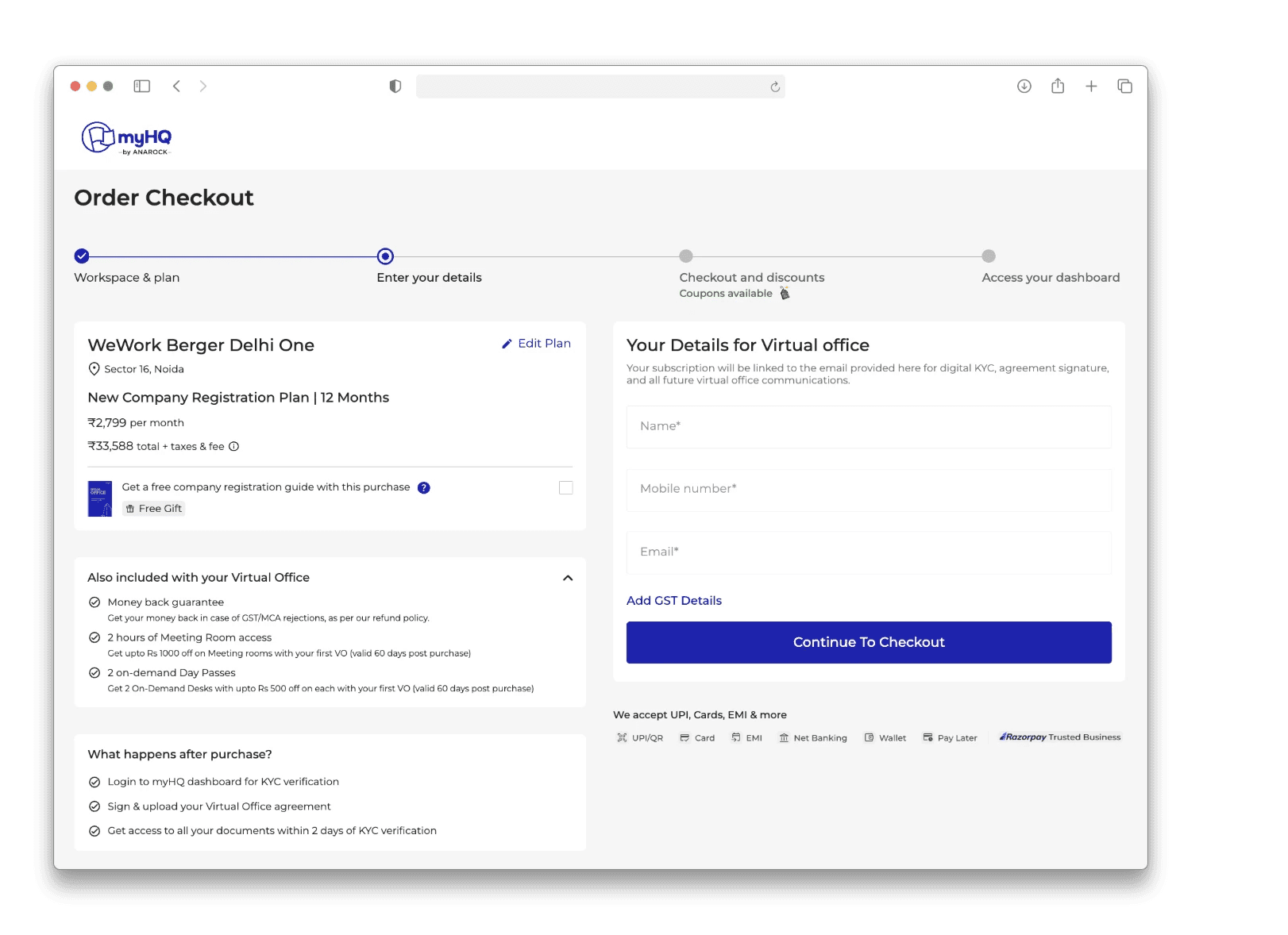Click the registration guide book thumbnail
The image size is (1288, 935).
(x=100, y=498)
